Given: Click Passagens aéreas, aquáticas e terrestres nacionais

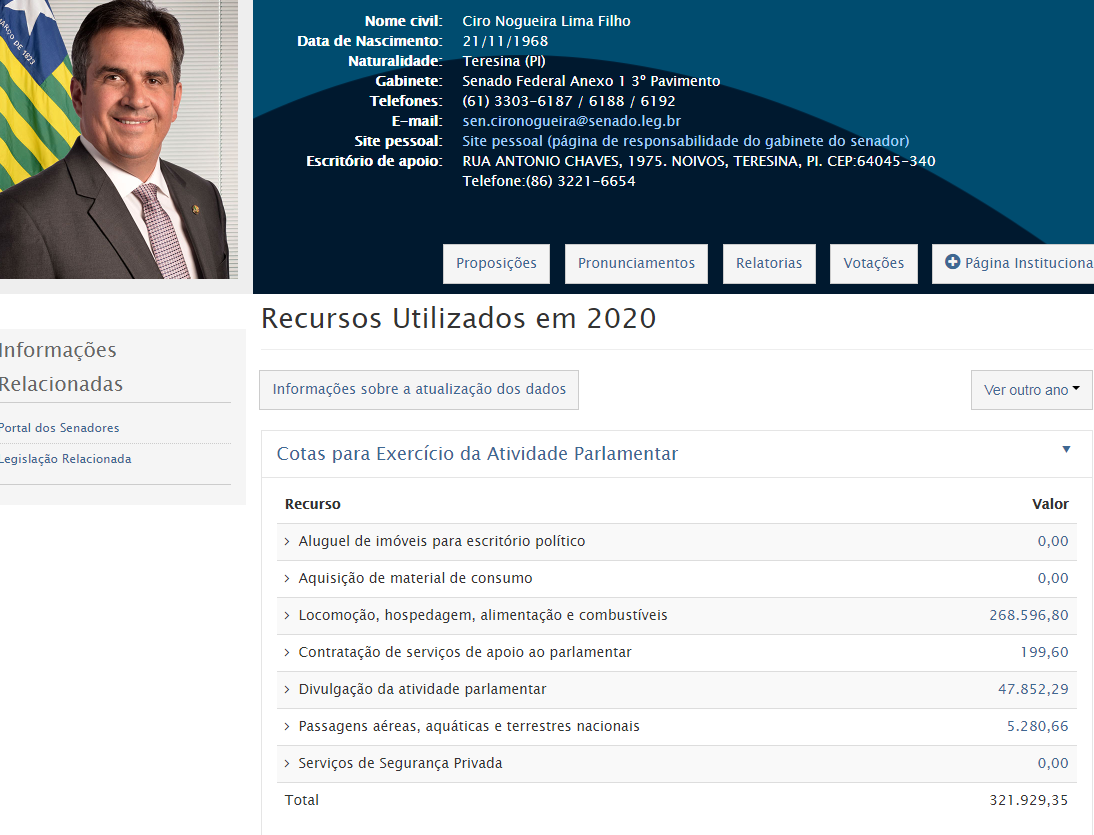Looking at the screenshot, I should point(469,726).
